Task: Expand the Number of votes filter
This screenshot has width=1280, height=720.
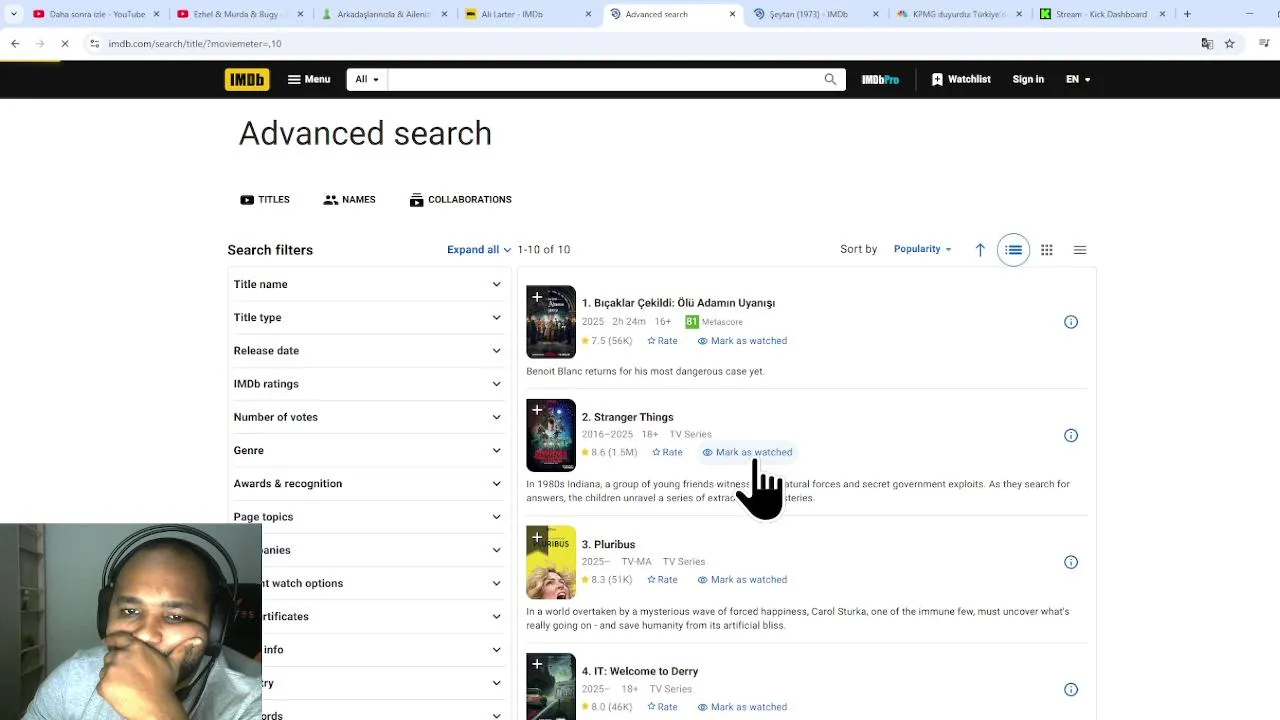Action: point(368,417)
